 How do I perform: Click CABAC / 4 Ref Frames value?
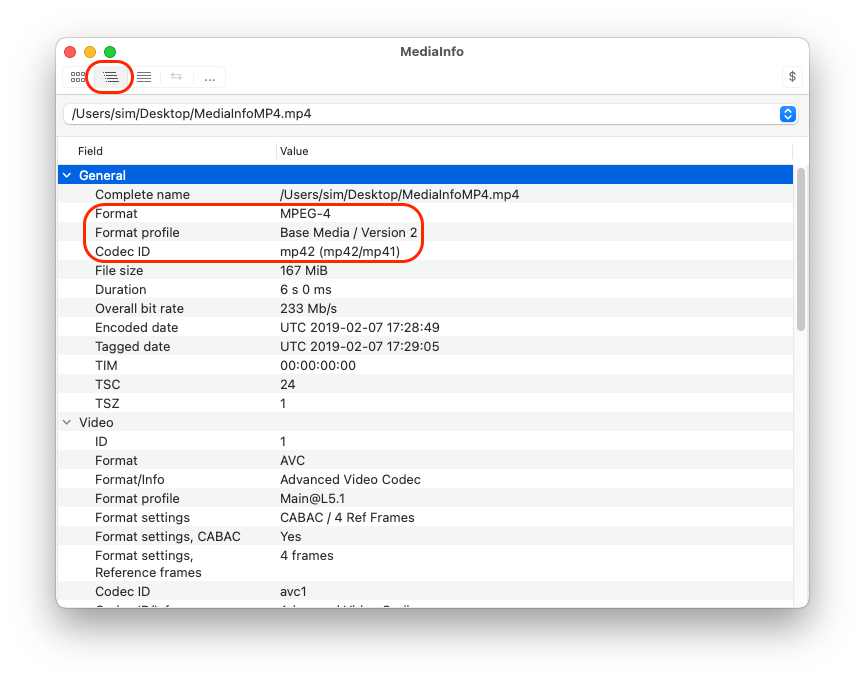347,518
